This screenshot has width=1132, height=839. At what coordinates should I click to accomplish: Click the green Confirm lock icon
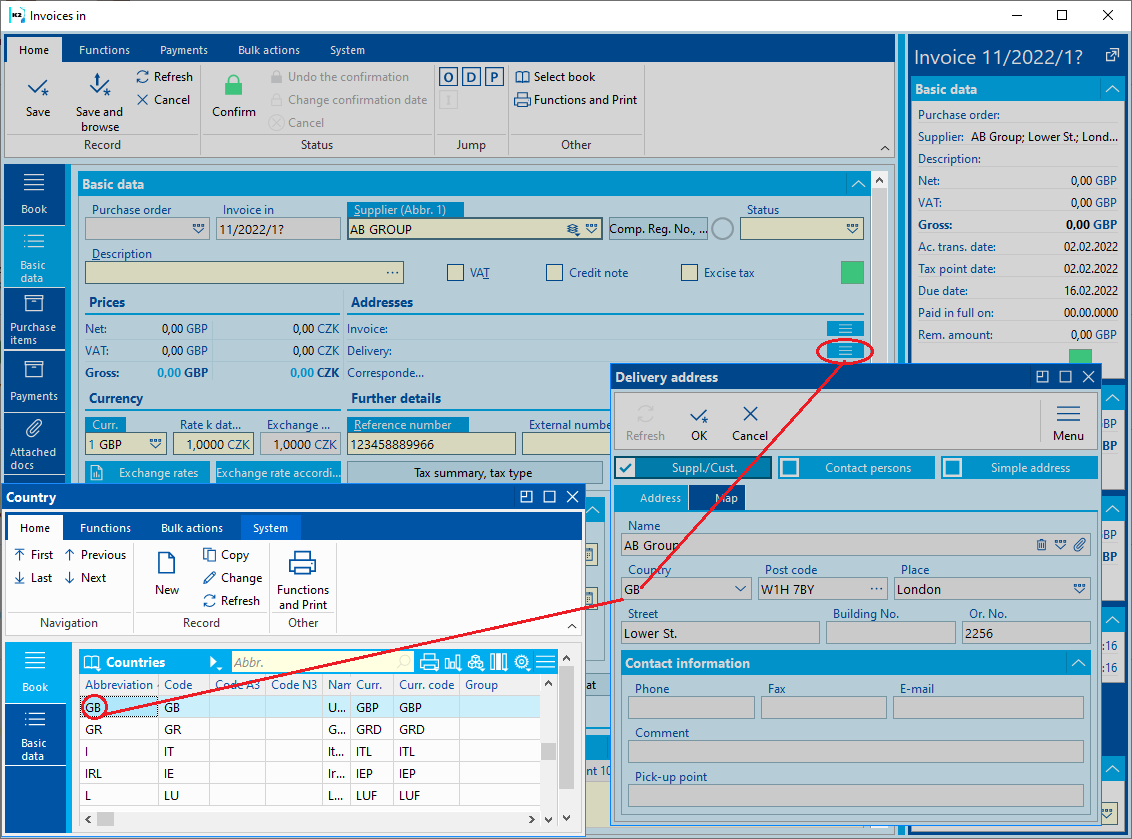coord(233,85)
